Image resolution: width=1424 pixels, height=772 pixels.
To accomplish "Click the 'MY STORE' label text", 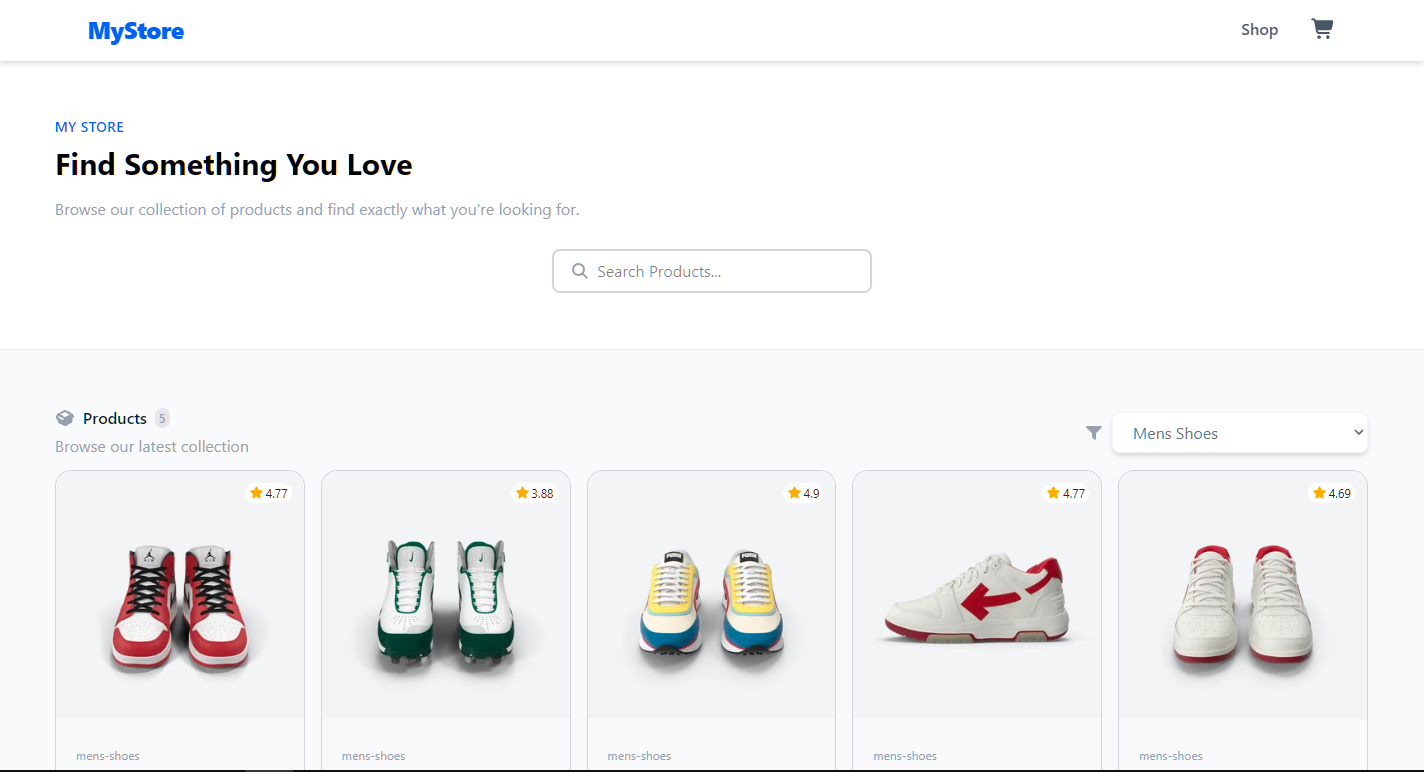I will pos(90,127).
